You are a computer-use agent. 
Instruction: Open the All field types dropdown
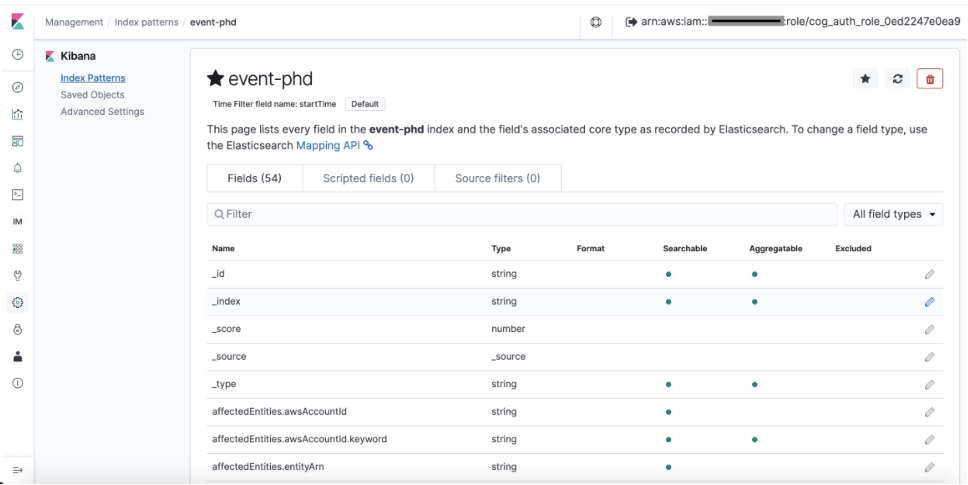coord(893,214)
